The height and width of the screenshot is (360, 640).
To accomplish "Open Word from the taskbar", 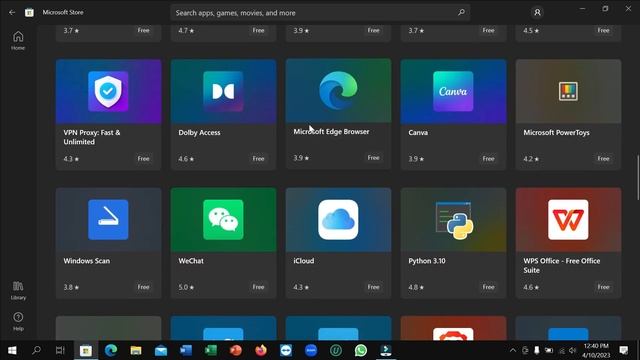I will tap(186, 350).
